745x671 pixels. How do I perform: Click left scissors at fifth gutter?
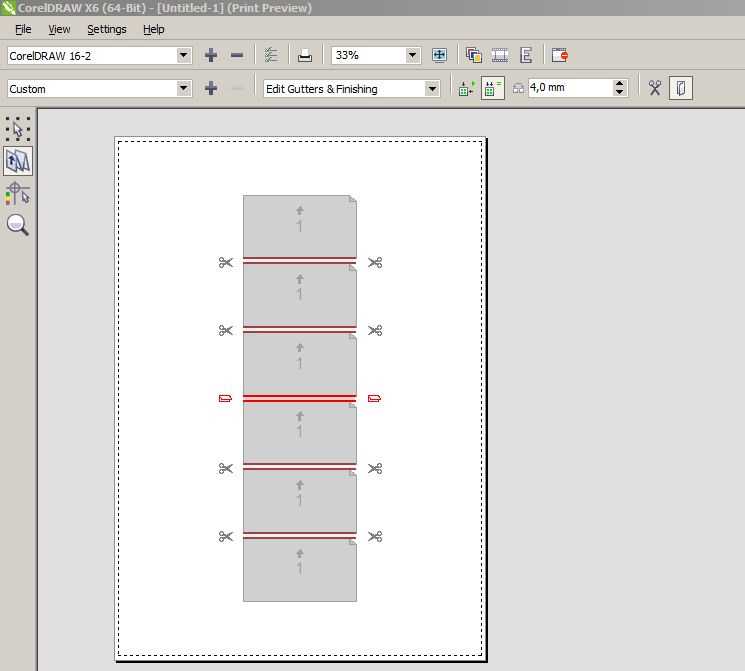pyautogui.click(x=225, y=537)
